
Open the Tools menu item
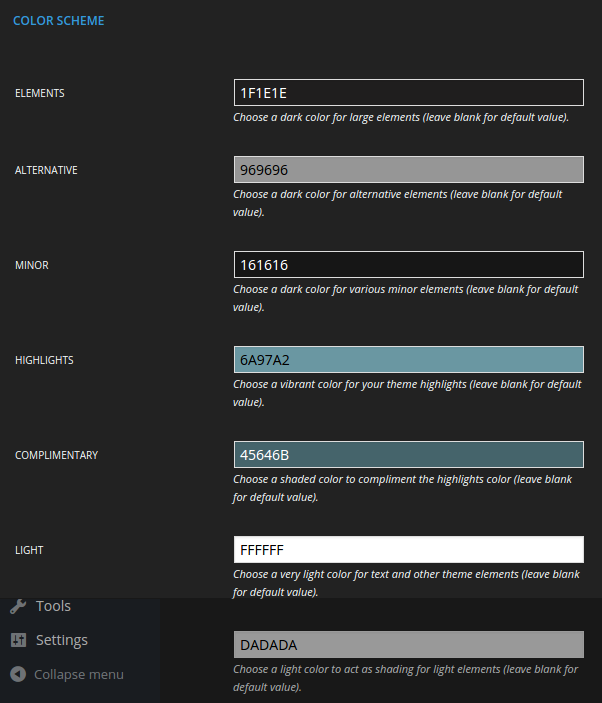[53, 606]
